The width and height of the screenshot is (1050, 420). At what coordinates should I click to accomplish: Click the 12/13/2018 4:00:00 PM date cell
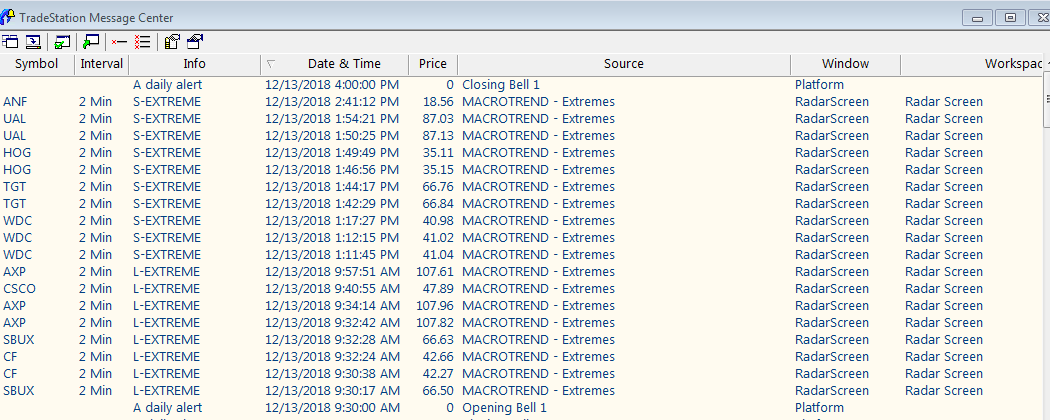[x=332, y=85]
